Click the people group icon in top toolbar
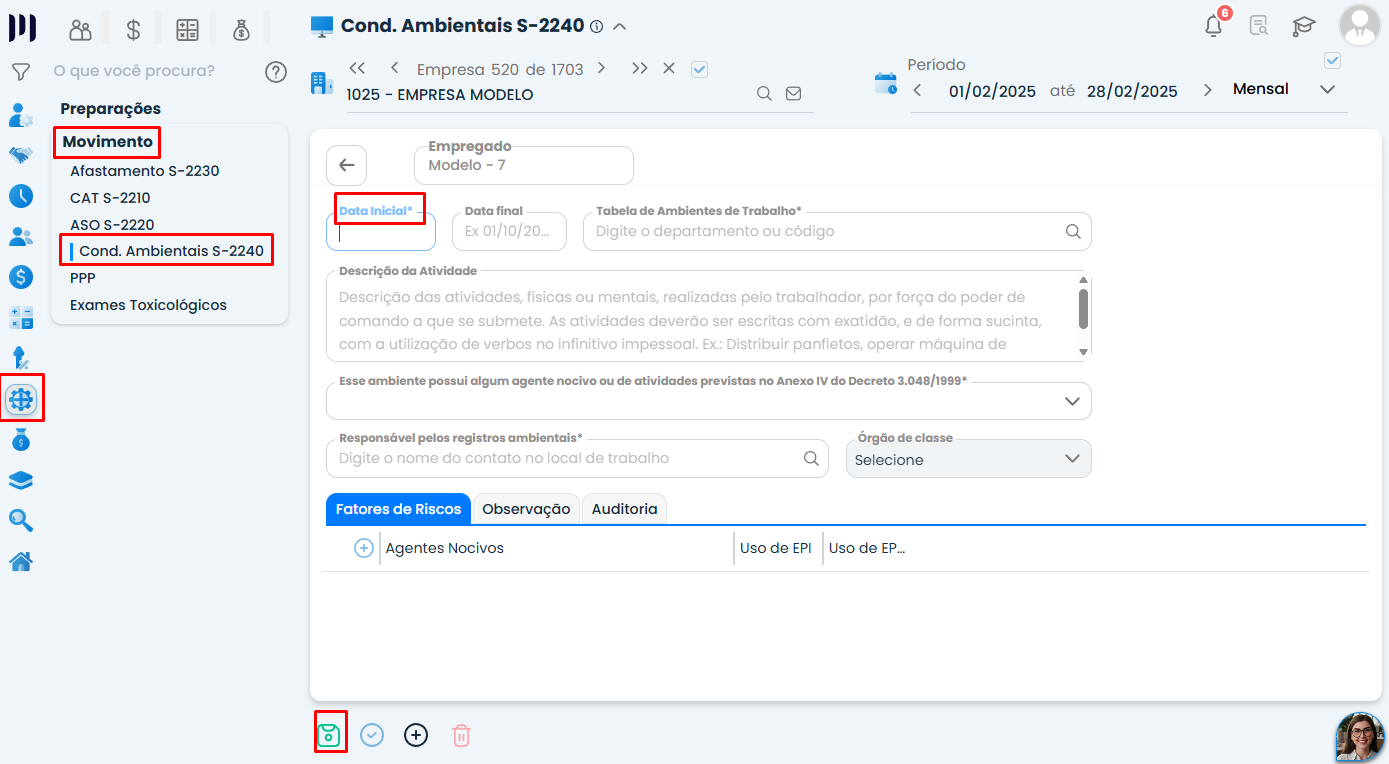This screenshot has width=1389, height=764. pyautogui.click(x=80, y=30)
